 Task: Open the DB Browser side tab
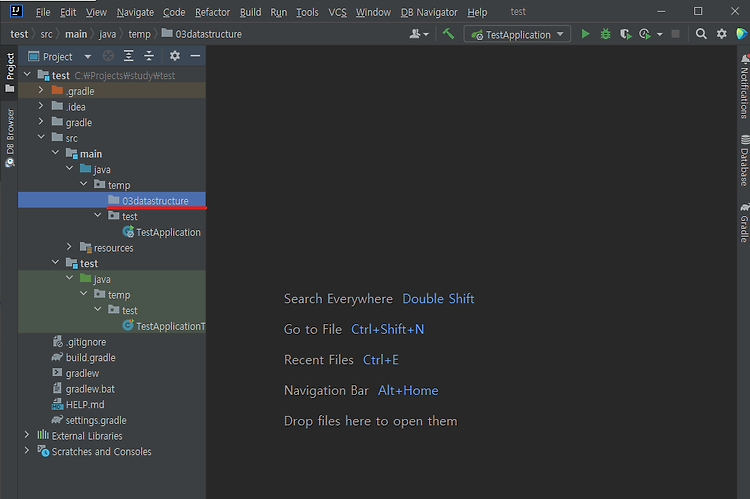pyautogui.click(x=10, y=138)
